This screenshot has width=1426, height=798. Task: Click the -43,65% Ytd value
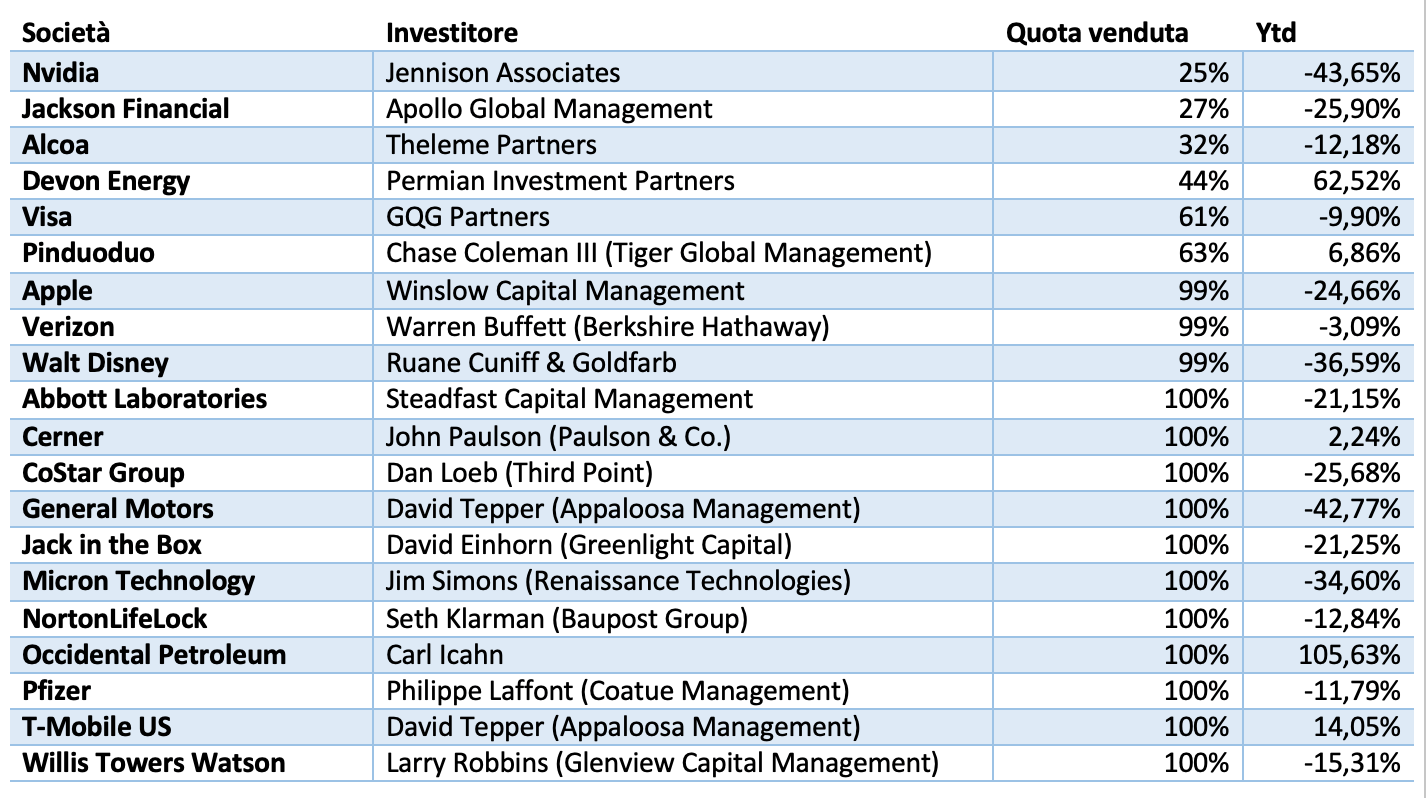pos(1352,73)
